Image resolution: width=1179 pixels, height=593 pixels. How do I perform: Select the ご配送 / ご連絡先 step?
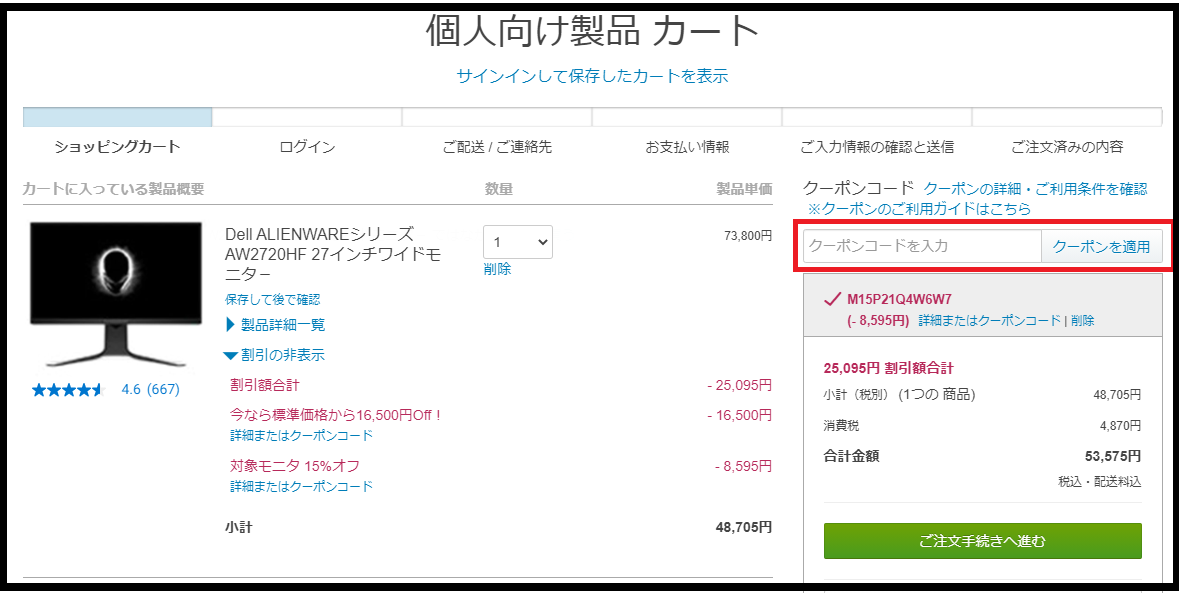497,147
